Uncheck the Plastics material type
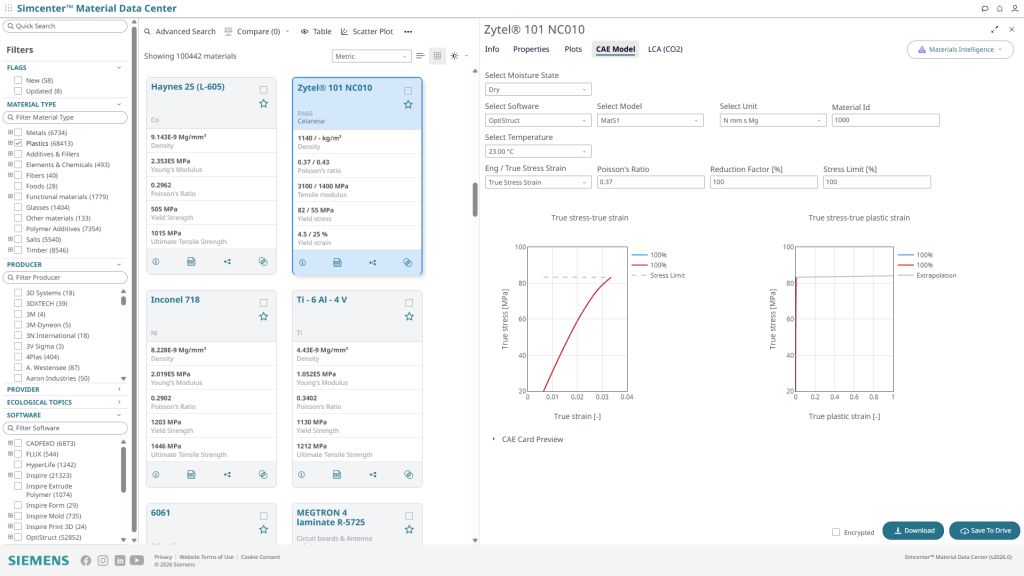 (x=18, y=143)
